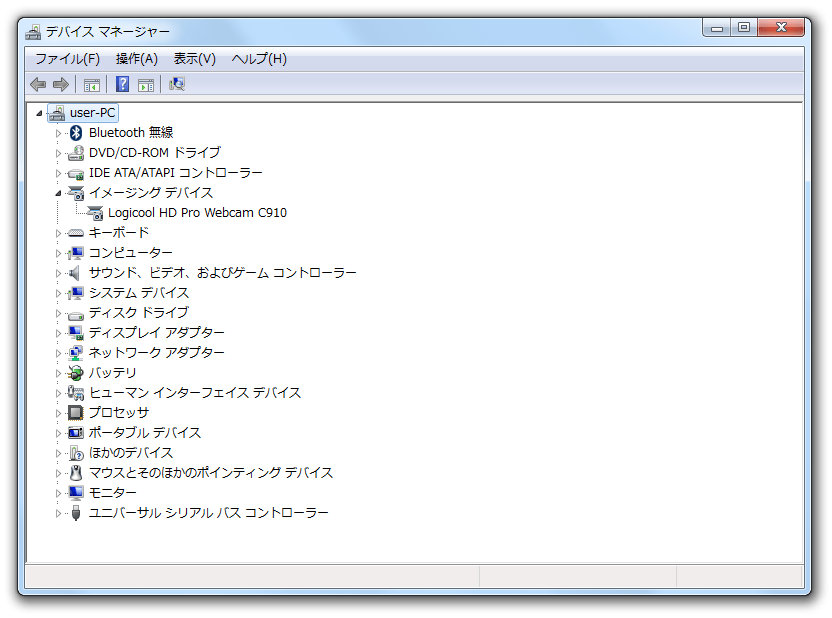Click the マウス pointing device icon
This screenshot has width=832, height=618.
tap(76, 473)
